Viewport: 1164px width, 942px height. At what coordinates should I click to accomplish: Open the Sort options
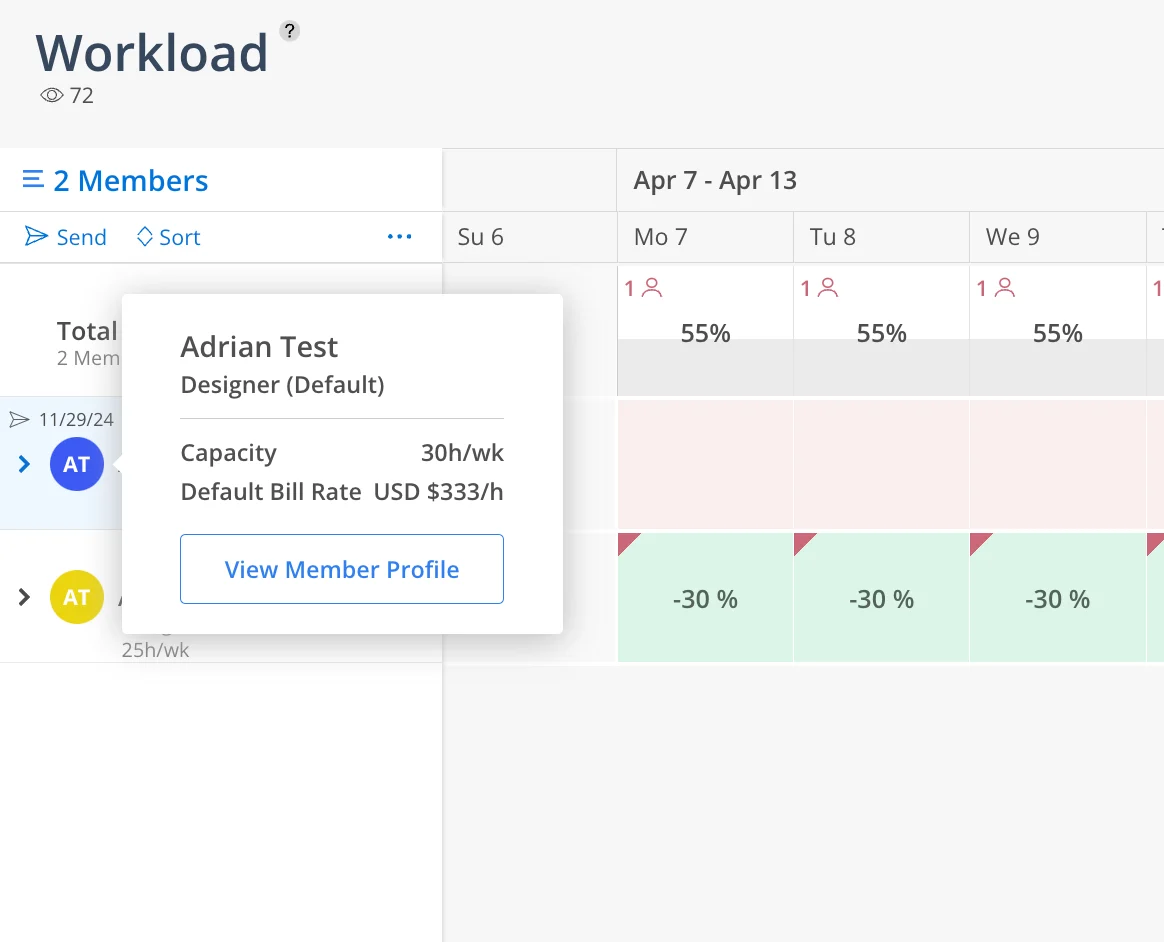click(168, 237)
